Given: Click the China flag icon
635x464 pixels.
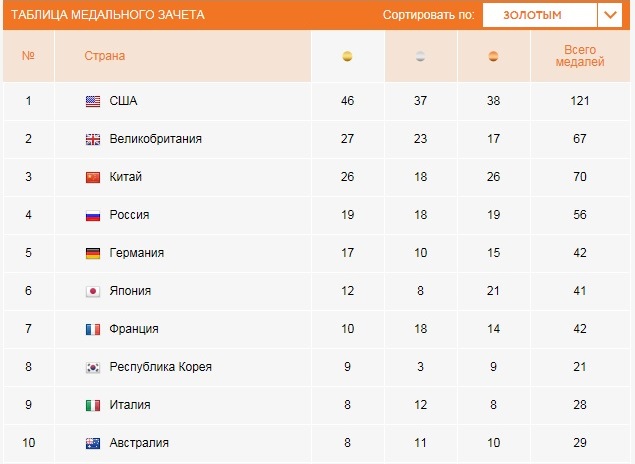Looking at the screenshot, I should pyautogui.click(x=93, y=177).
